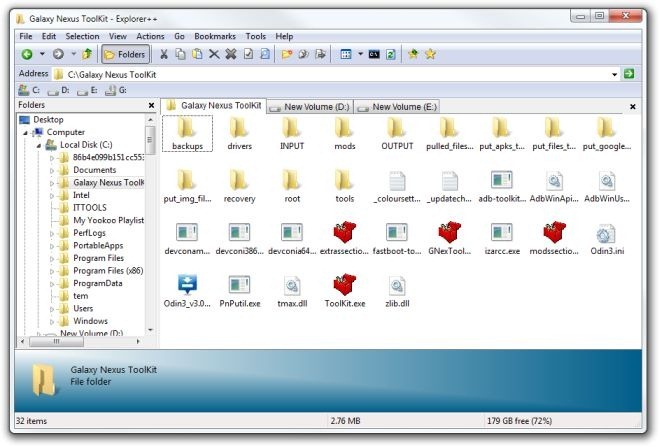Close the current tab with X
Screen dimensions: 660x447
tap(633, 107)
